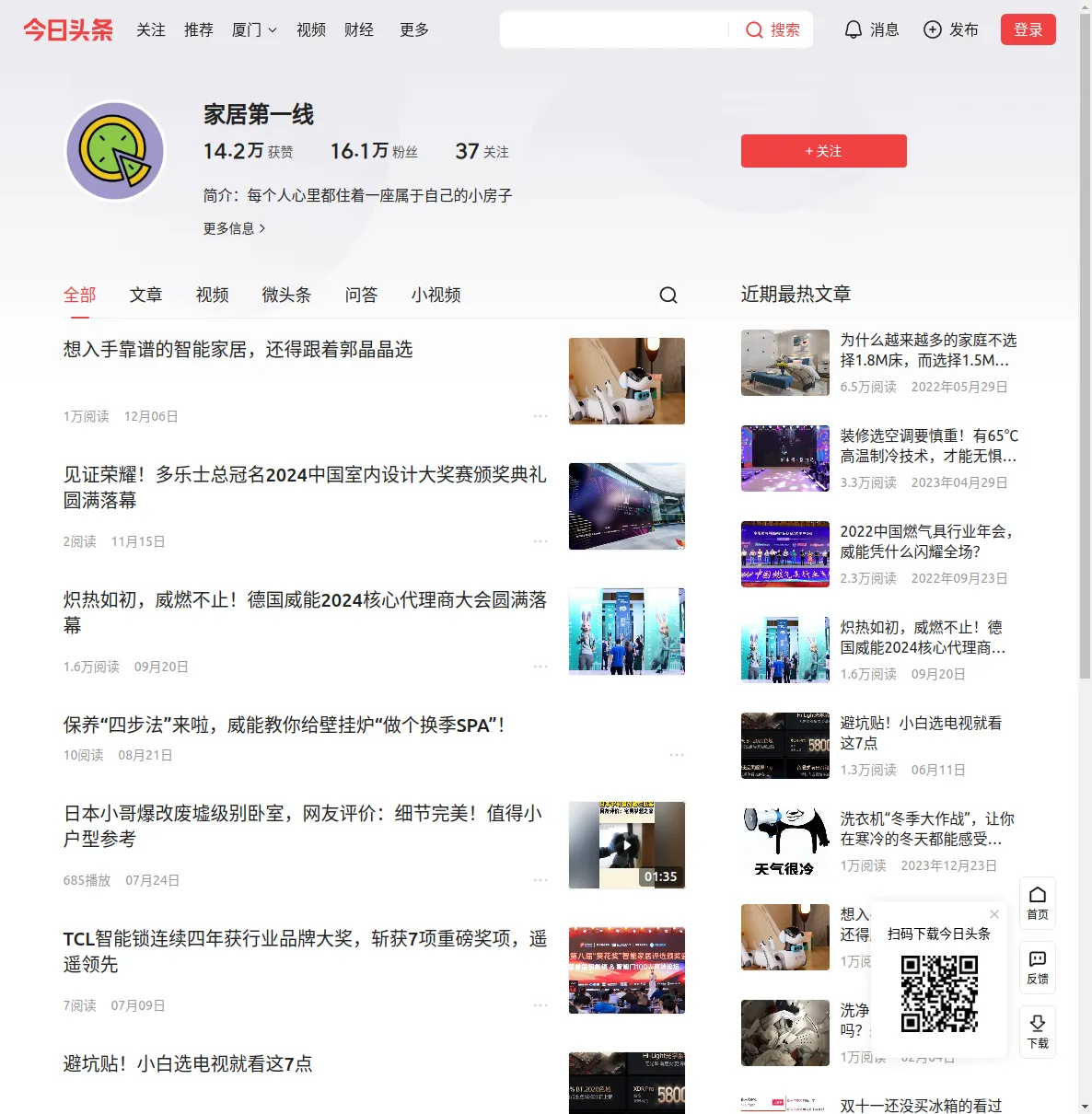
Task: Go to 推荐 in top navigation
Action: [x=199, y=30]
